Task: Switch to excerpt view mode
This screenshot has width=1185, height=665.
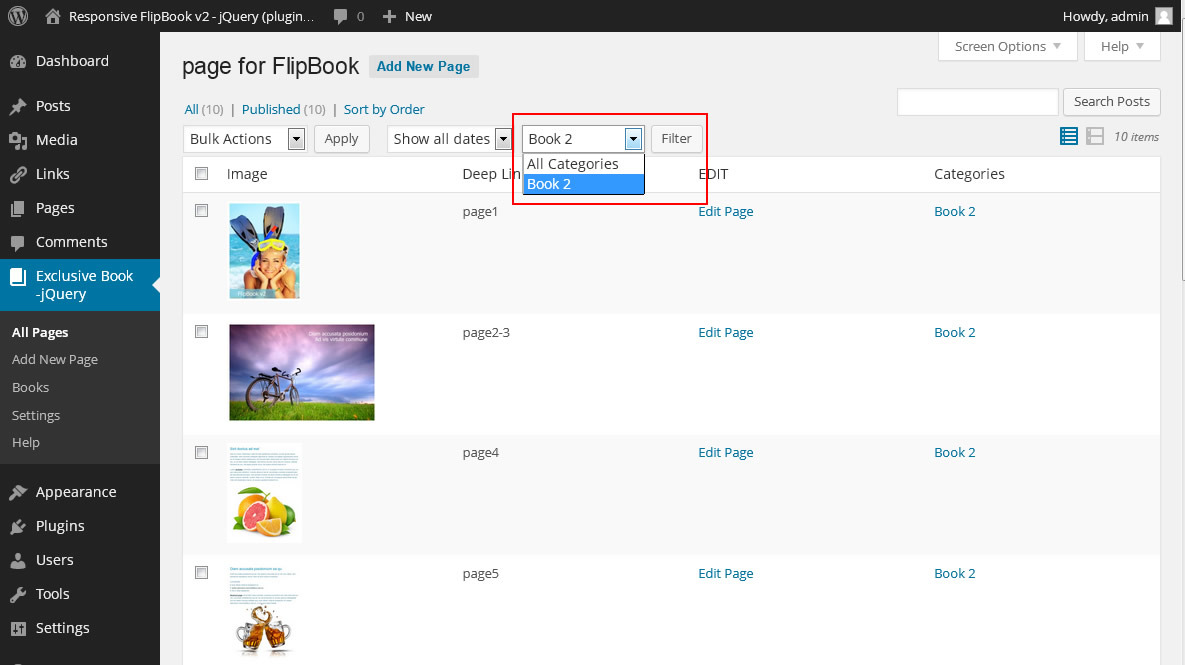Action: [x=1094, y=136]
